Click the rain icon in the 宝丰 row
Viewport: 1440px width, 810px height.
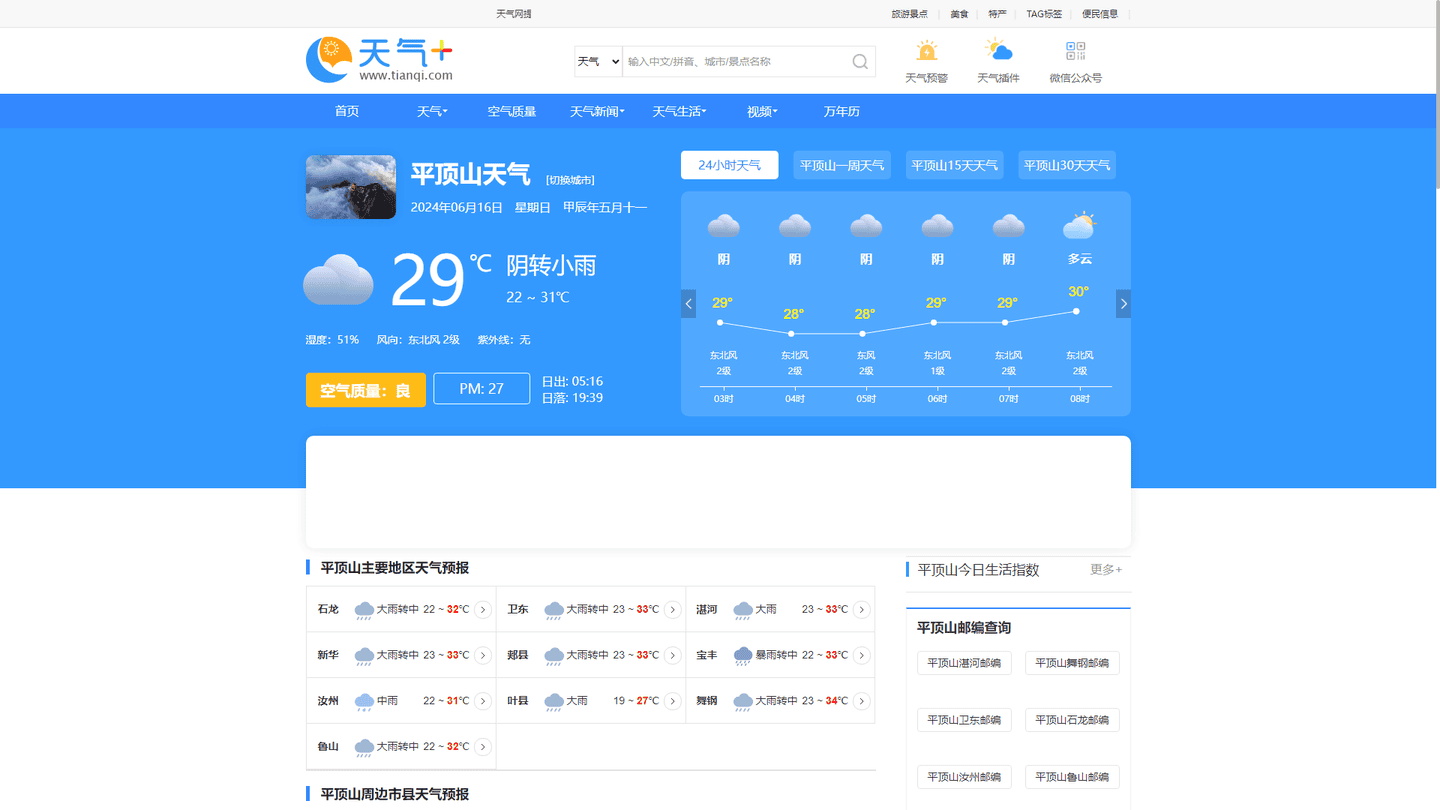point(743,656)
